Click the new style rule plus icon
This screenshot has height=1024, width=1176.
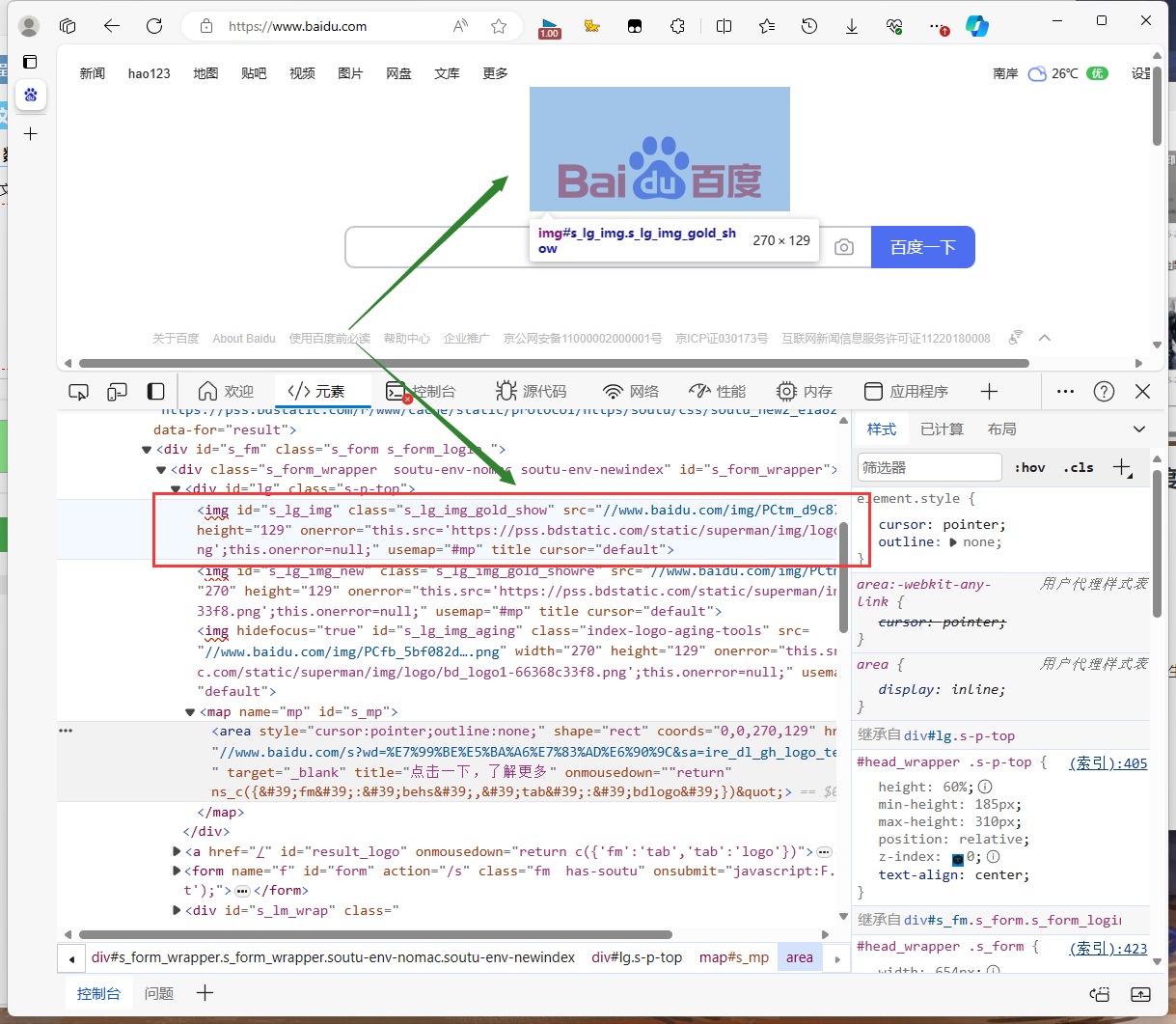pos(1122,467)
